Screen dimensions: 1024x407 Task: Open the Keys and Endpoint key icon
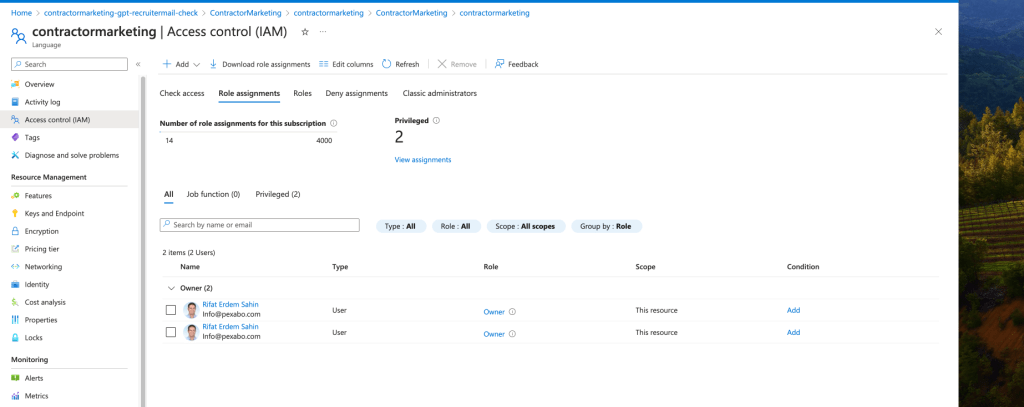click(15, 213)
